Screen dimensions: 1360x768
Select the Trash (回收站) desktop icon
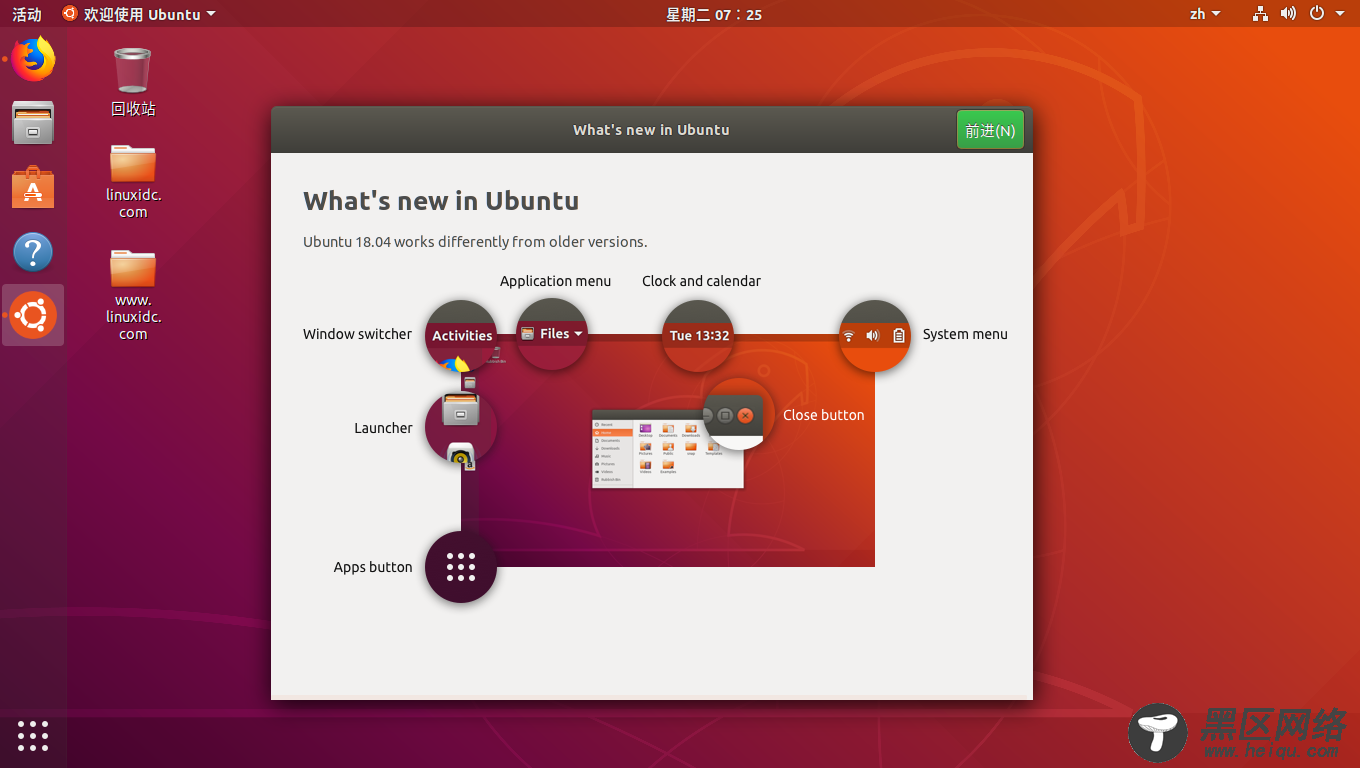pos(133,82)
